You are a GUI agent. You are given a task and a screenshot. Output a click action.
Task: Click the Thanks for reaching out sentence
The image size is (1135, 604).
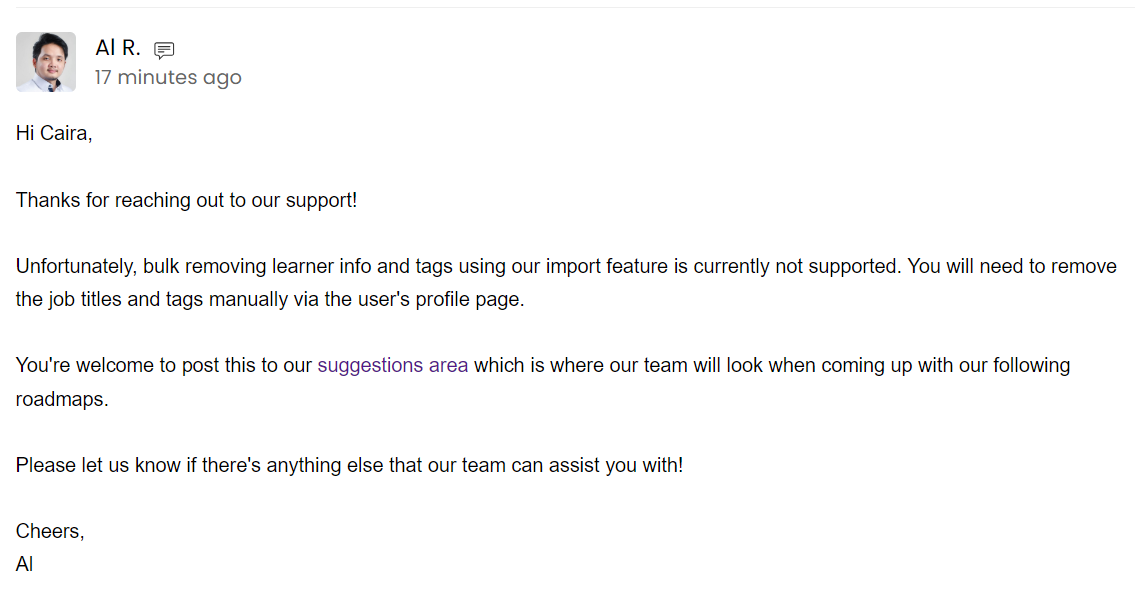186,200
